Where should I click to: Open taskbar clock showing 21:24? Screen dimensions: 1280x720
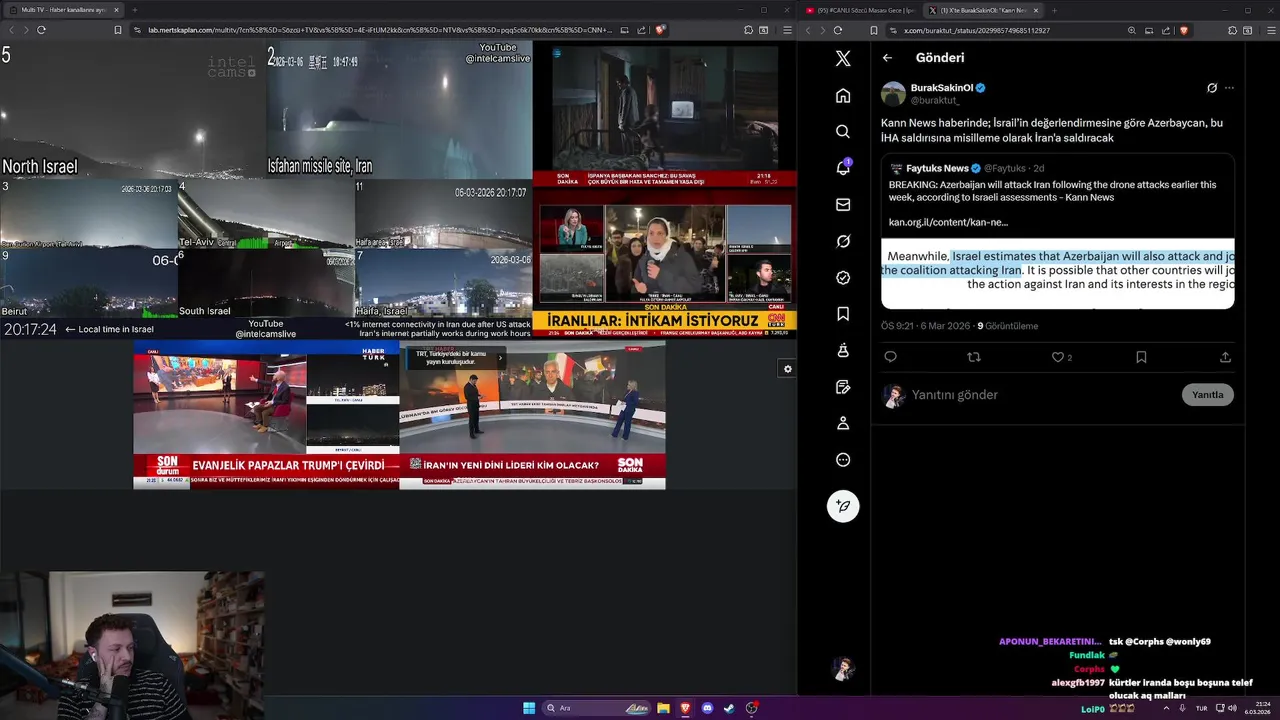click(1257, 708)
